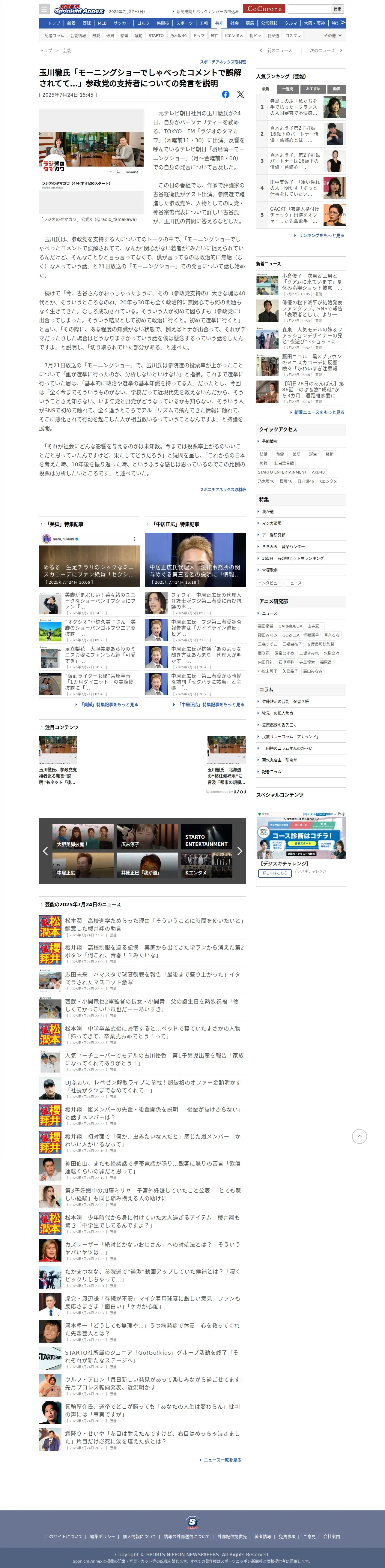This screenshot has width=385, height=1568.
Task: Go to 前のニュース chevron link
Action: pos(276,50)
